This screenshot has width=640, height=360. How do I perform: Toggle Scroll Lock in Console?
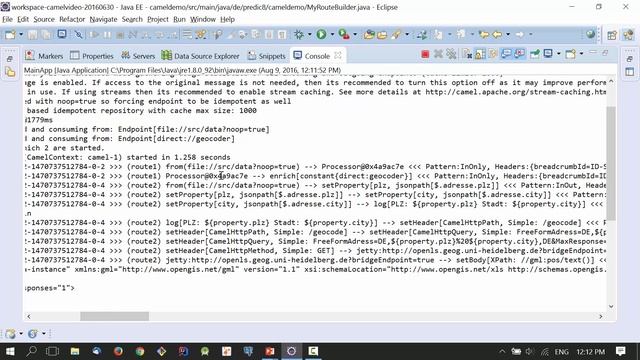click(480, 54)
